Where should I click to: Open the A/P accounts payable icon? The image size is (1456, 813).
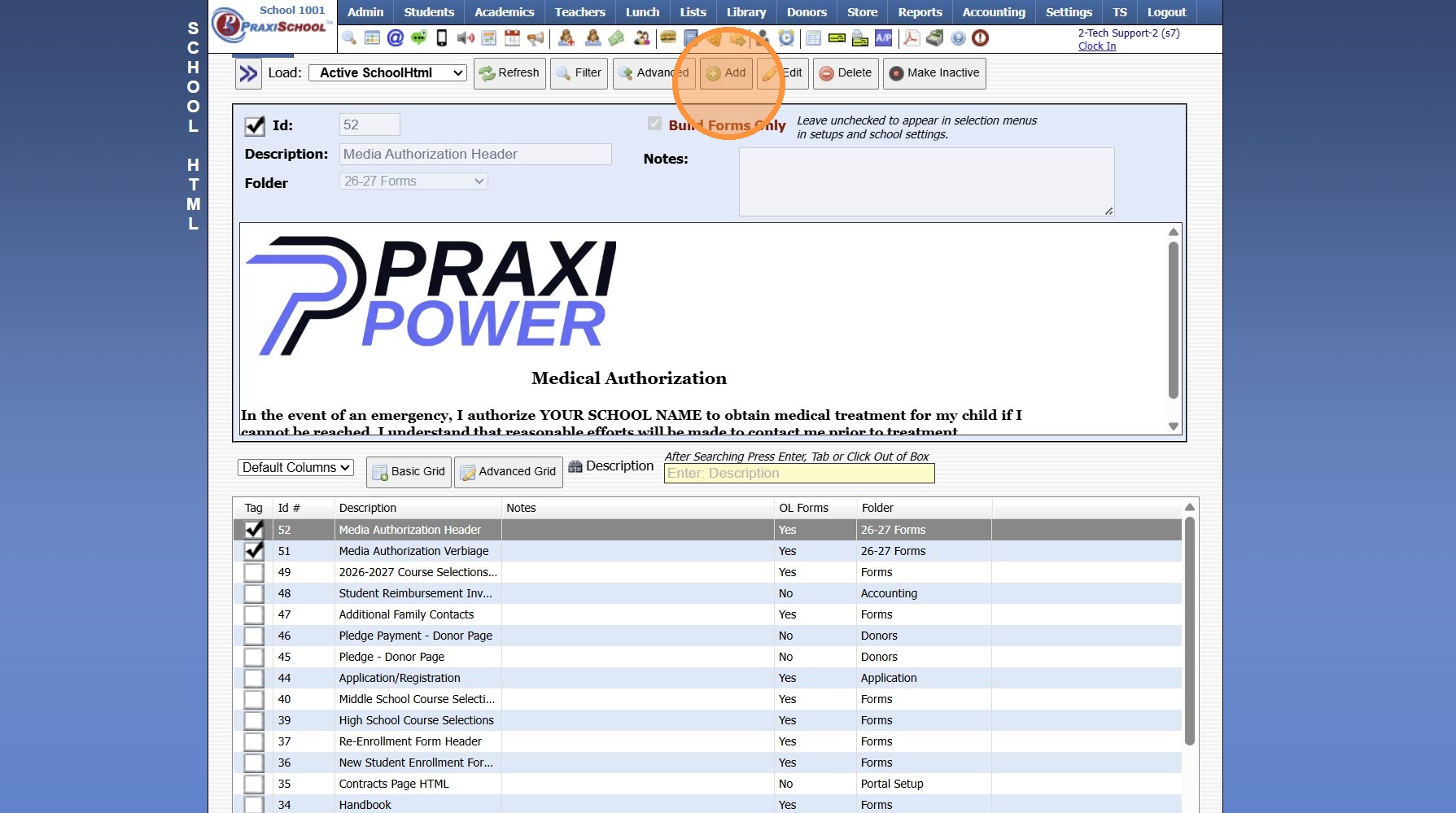coord(884,38)
